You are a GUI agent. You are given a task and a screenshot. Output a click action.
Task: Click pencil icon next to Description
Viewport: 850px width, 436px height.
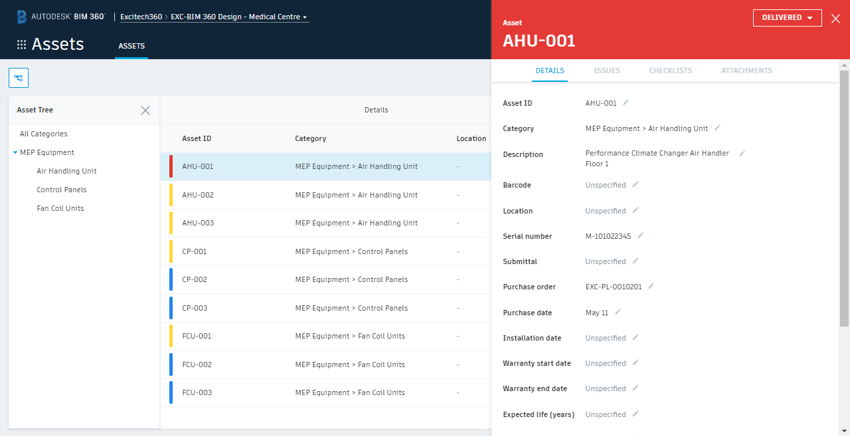742,154
